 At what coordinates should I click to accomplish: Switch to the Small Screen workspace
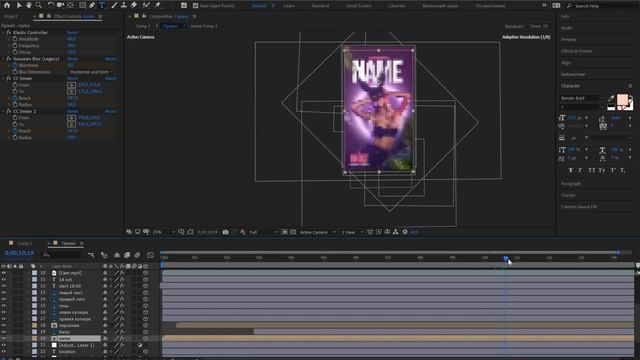pyautogui.click(x=359, y=6)
